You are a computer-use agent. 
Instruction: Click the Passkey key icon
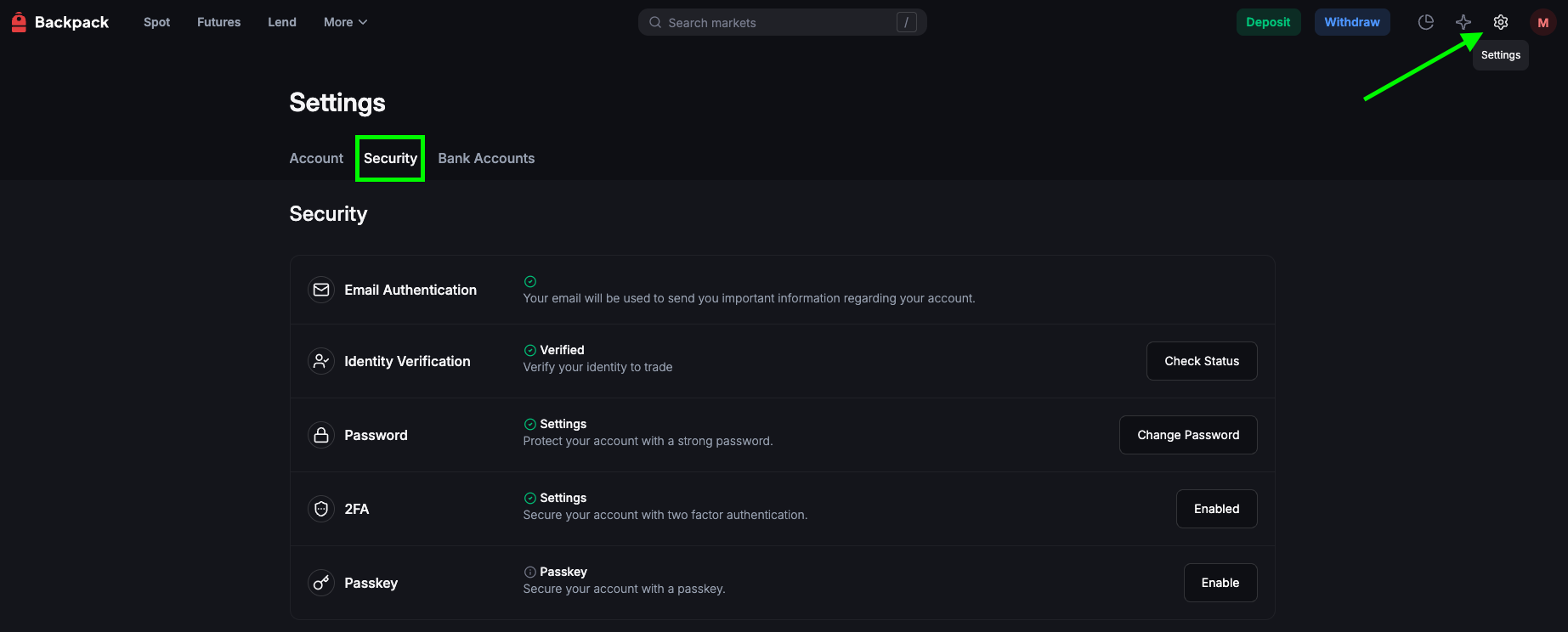(321, 583)
